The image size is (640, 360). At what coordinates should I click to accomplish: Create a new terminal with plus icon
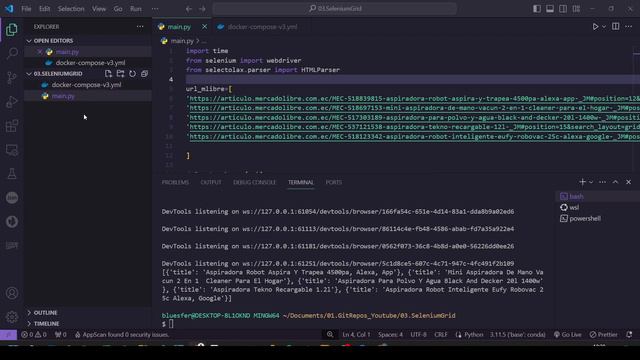tap(582, 182)
